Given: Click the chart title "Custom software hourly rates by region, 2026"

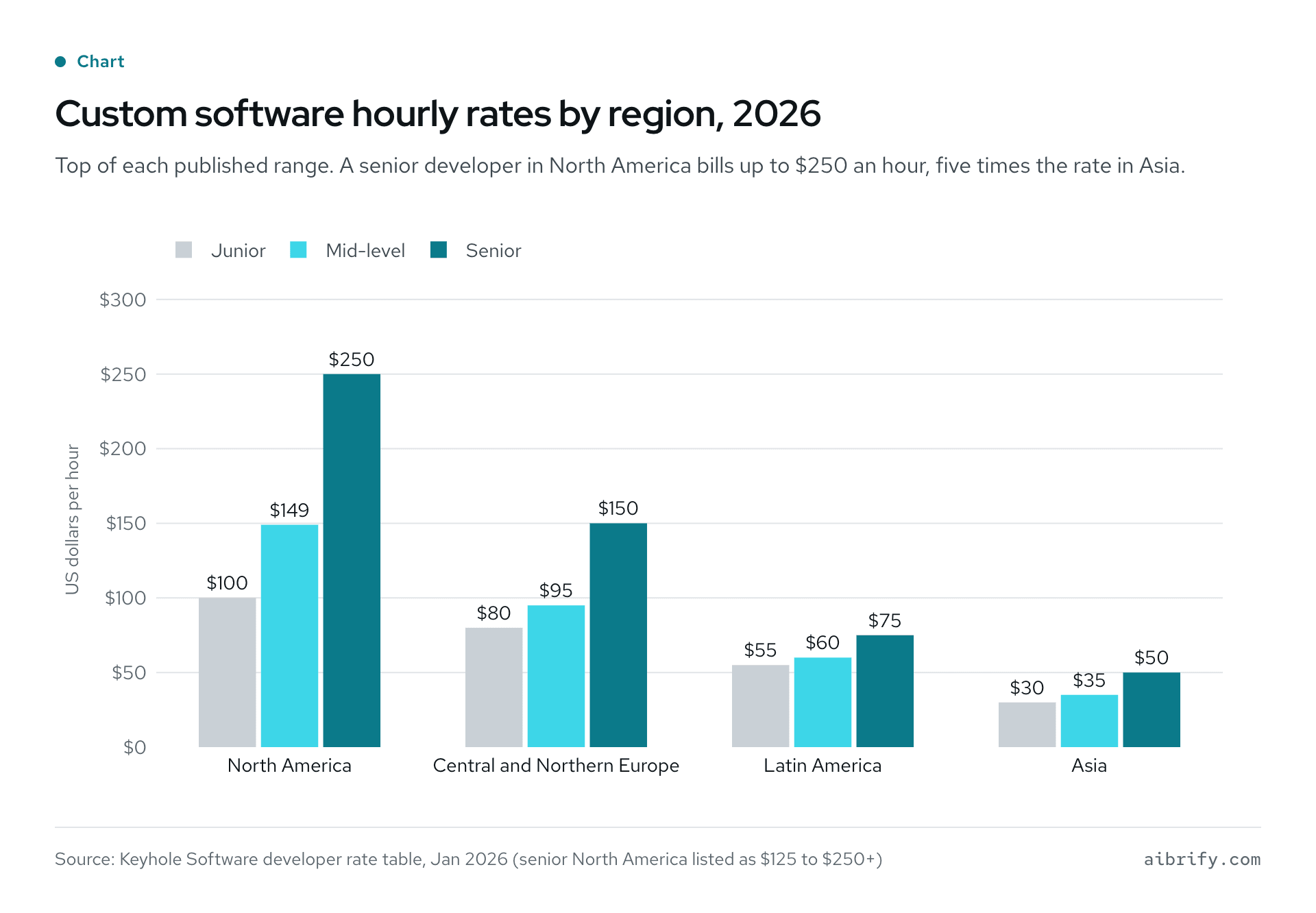Looking at the screenshot, I should tap(438, 114).
